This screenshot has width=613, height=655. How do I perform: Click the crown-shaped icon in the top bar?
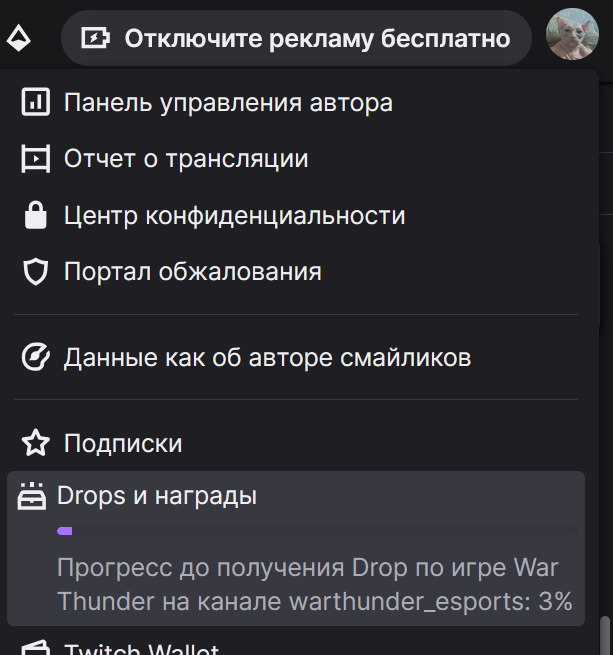(x=19, y=38)
